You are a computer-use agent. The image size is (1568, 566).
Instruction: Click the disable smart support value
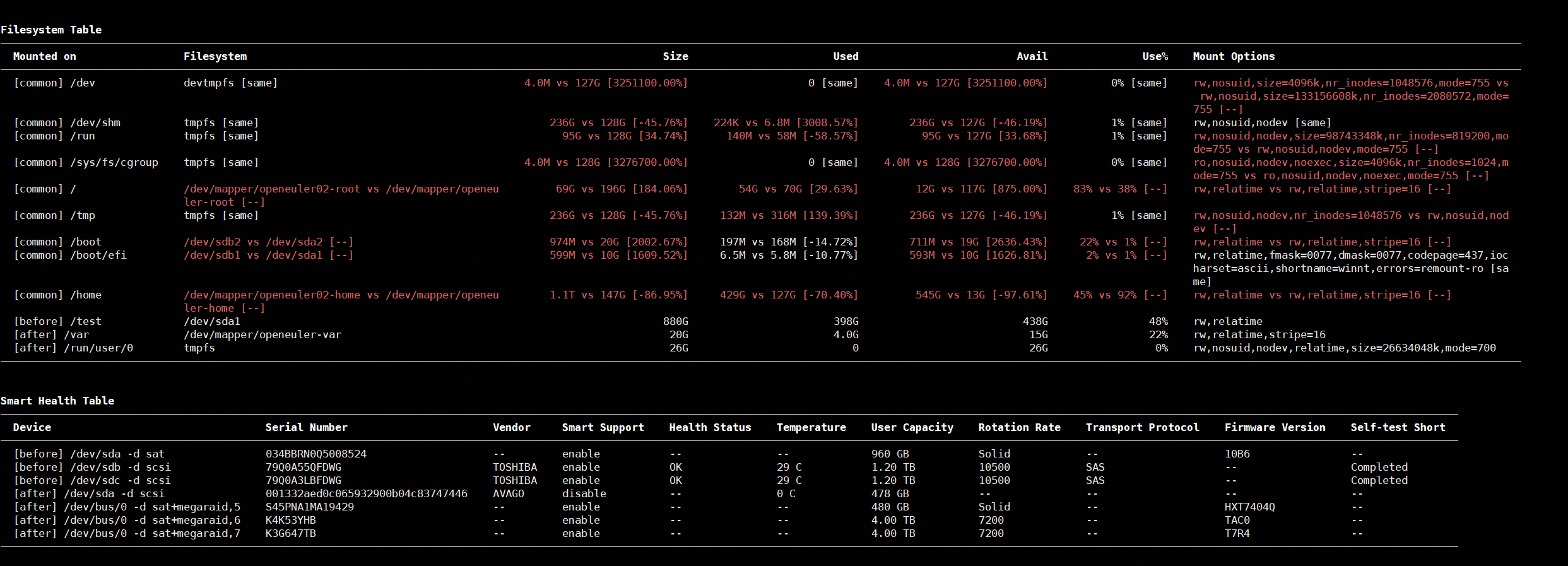tap(584, 493)
